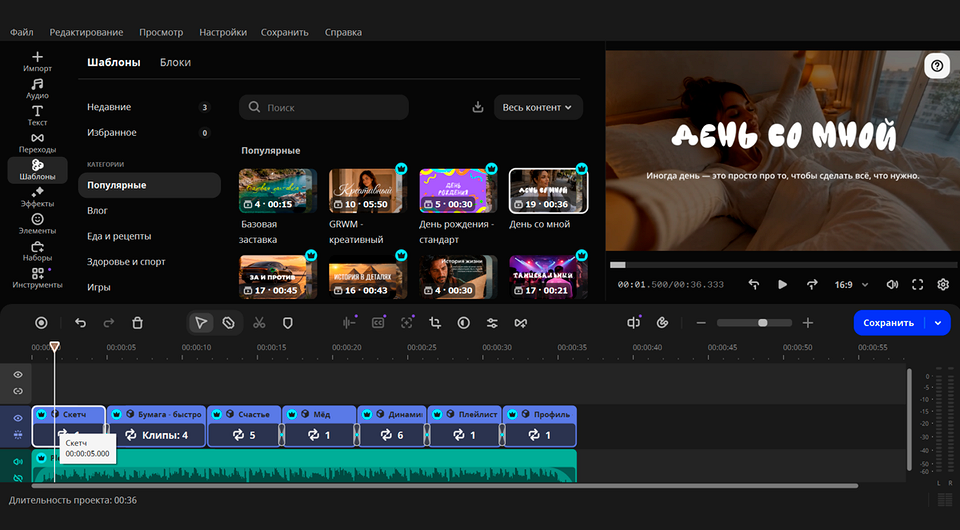The height and width of the screenshot is (530, 960).
Task: Select the Игры category
Action: pos(149,287)
